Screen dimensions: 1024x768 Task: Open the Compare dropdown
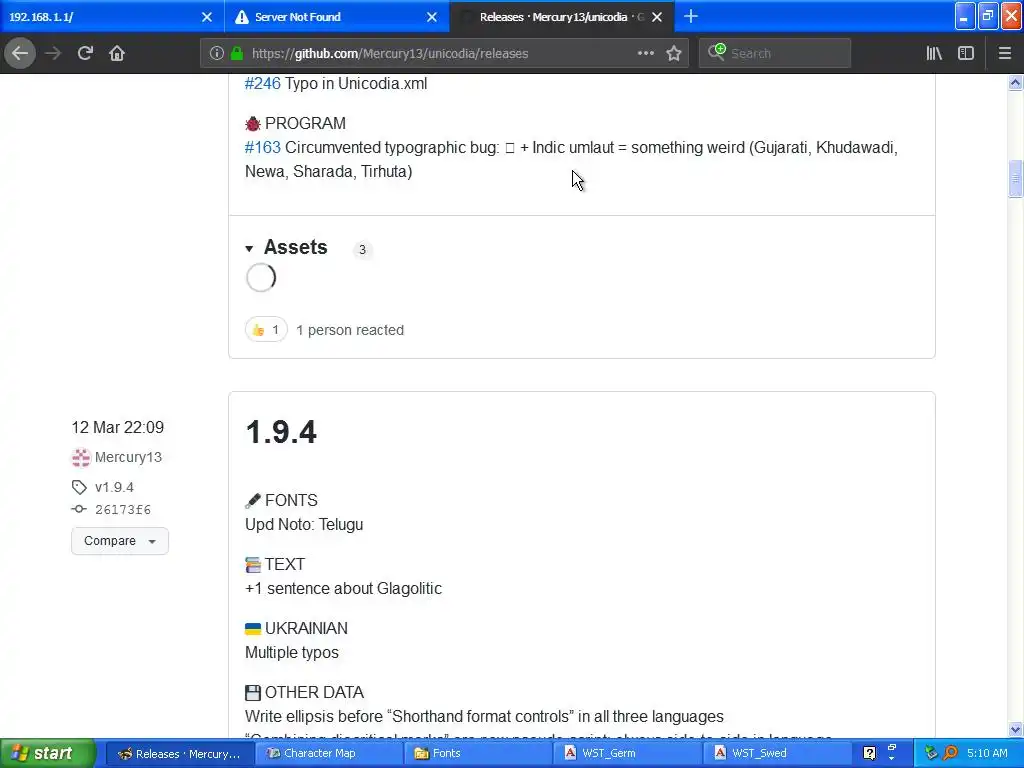tap(120, 541)
